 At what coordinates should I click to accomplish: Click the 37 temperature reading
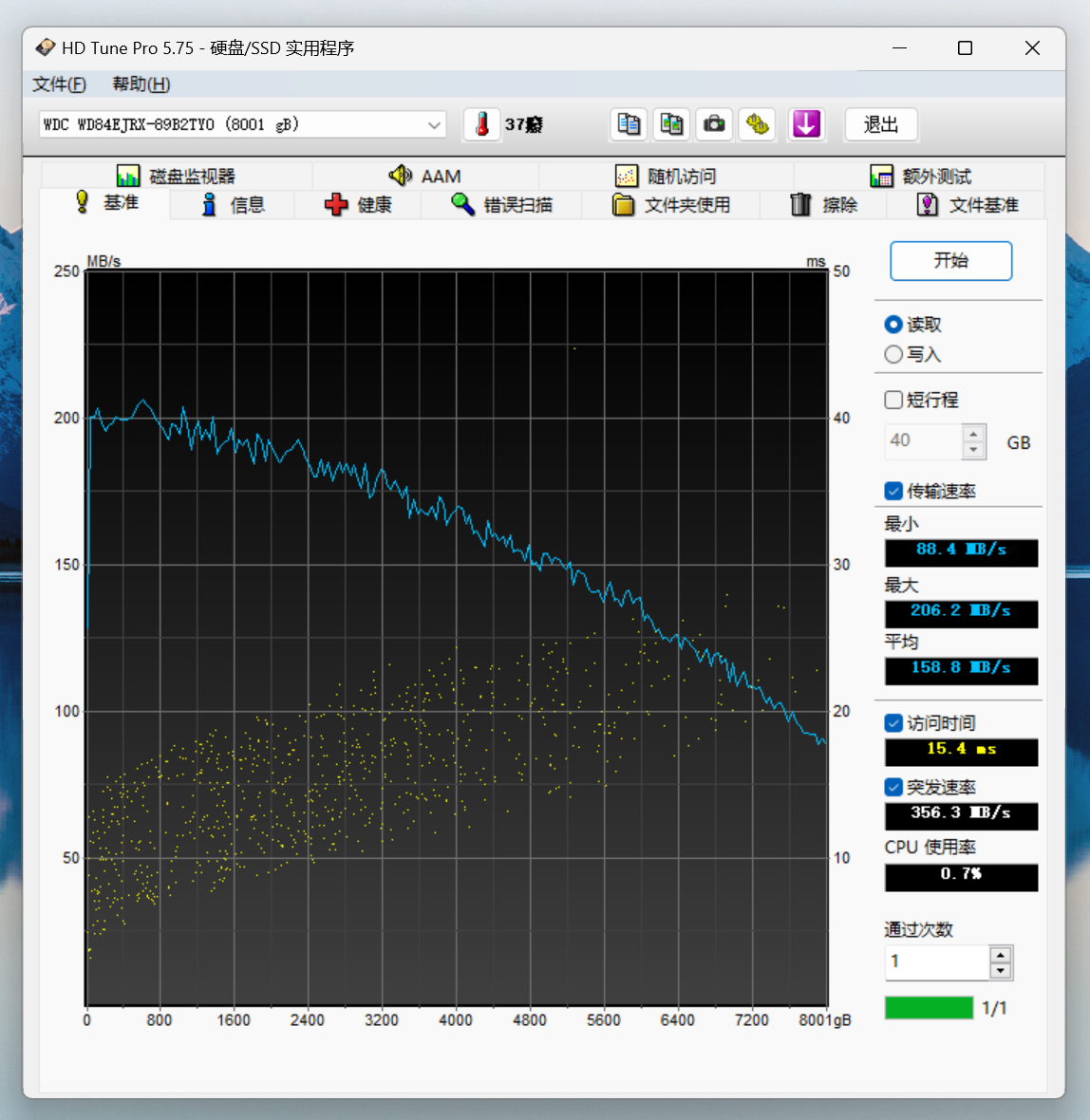click(523, 125)
